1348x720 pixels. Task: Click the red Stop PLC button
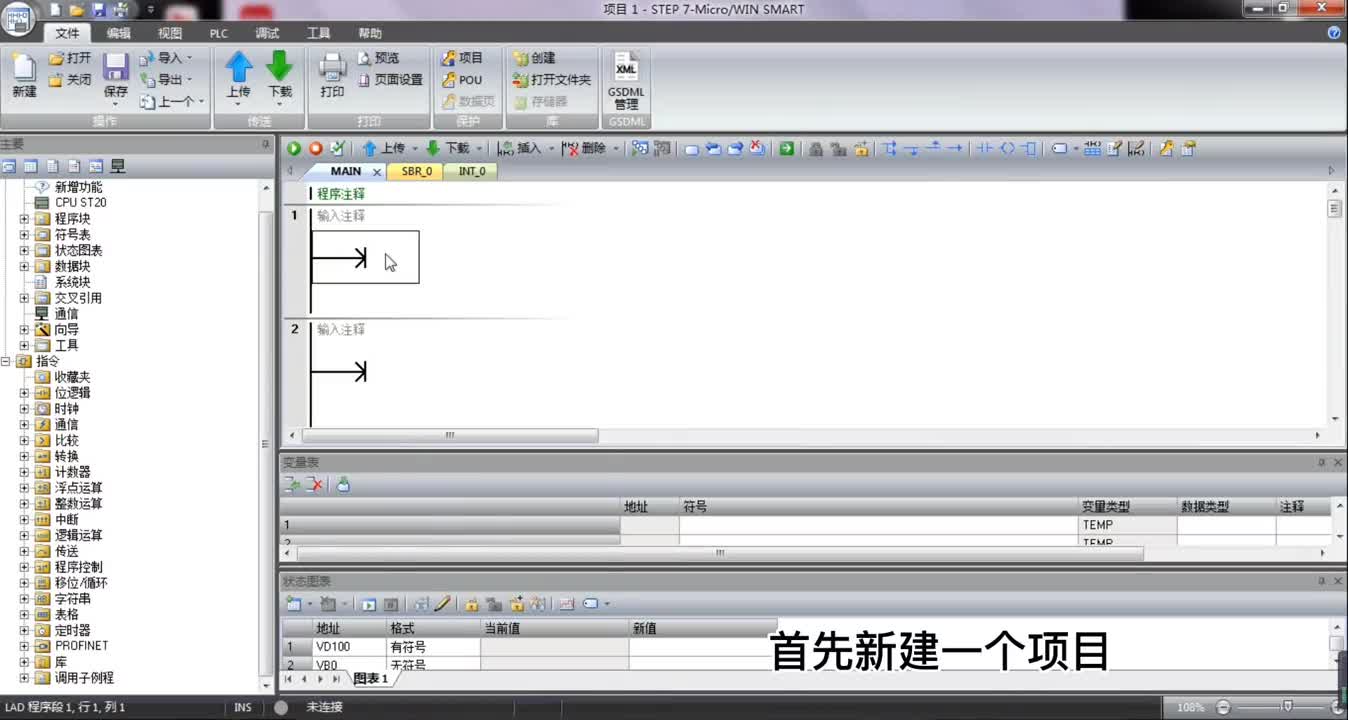click(x=315, y=148)
